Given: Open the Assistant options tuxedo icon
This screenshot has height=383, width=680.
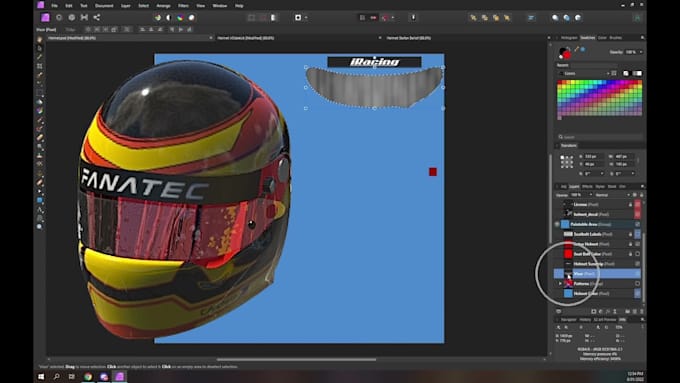Looking at the screenshot, I should click(x=413, y=17).
